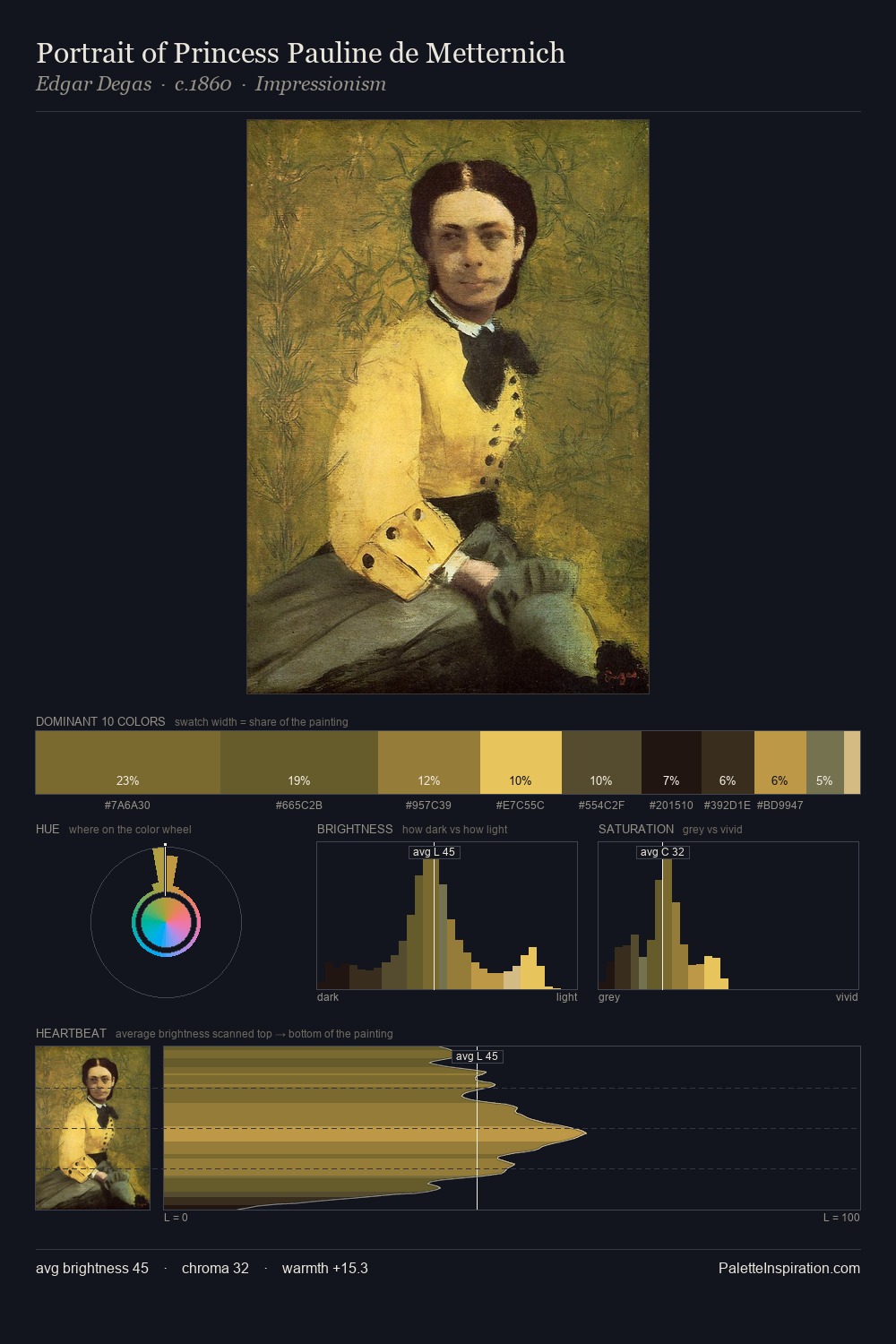
Task: Click 'Impressionism' in the subtitle
Action: 321,84
